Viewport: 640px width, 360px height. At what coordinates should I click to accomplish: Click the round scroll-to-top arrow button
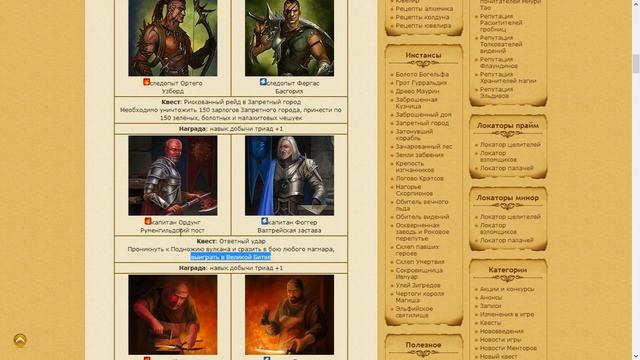pyautogui.click(x=20, y=340)
